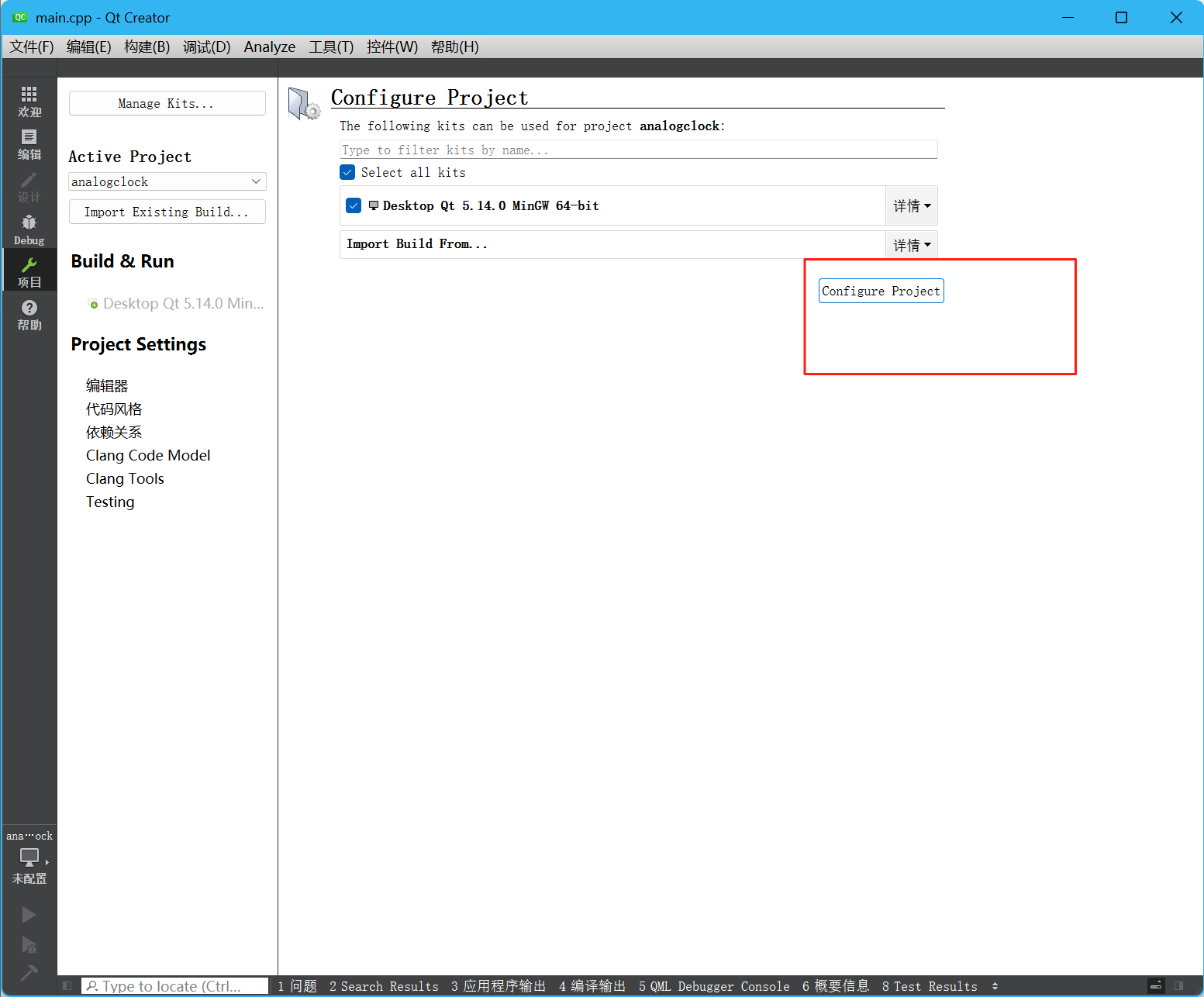The image size is (1204, 997).
Task: Open the 文件(F) menu
Action: [x=32, y=47]
